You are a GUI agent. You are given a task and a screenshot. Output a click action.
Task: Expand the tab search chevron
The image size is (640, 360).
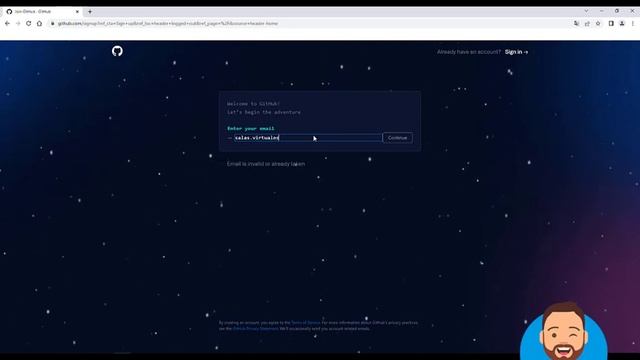click(587, 11)
